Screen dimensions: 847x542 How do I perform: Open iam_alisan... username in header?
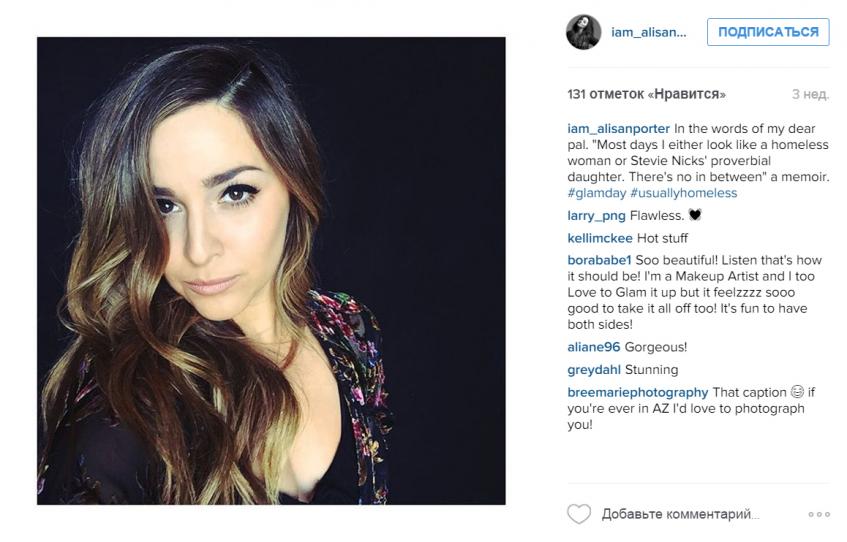[649, 32]
